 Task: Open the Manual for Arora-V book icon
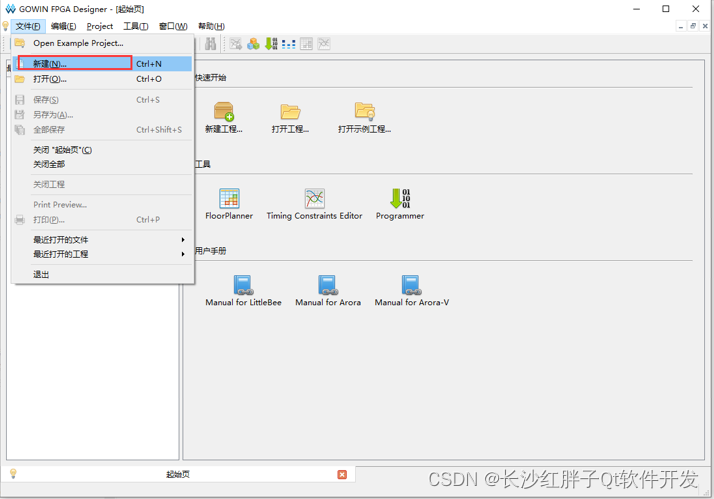pos(411,285)
